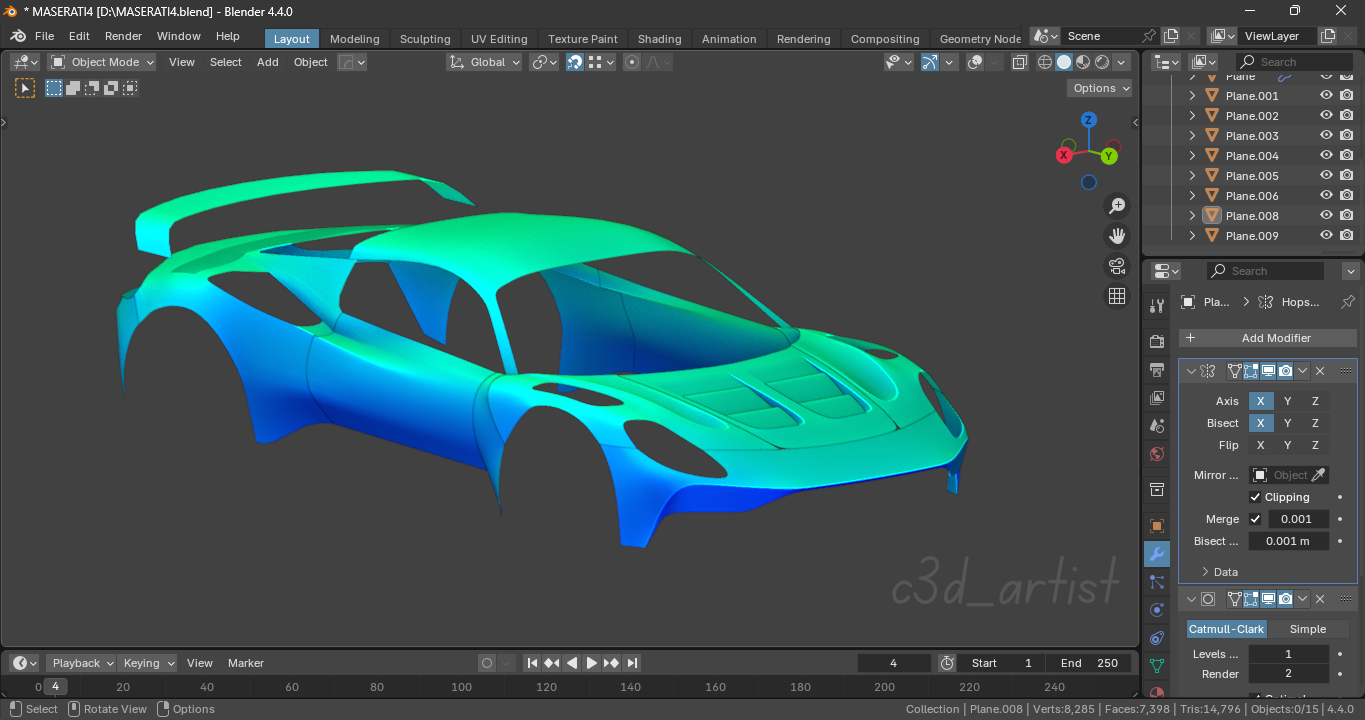Enable Mirror axis Y
This screenshot has height=720, width=1365.
coord(1288,401)
